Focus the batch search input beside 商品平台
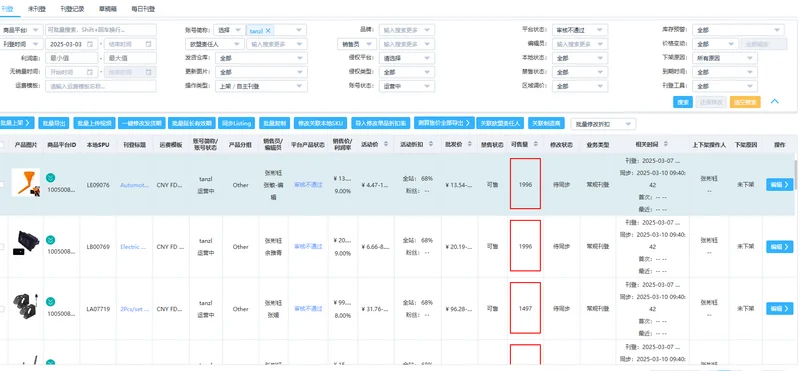Viewport: 800px width, 371px height. [x=101, y=30]
